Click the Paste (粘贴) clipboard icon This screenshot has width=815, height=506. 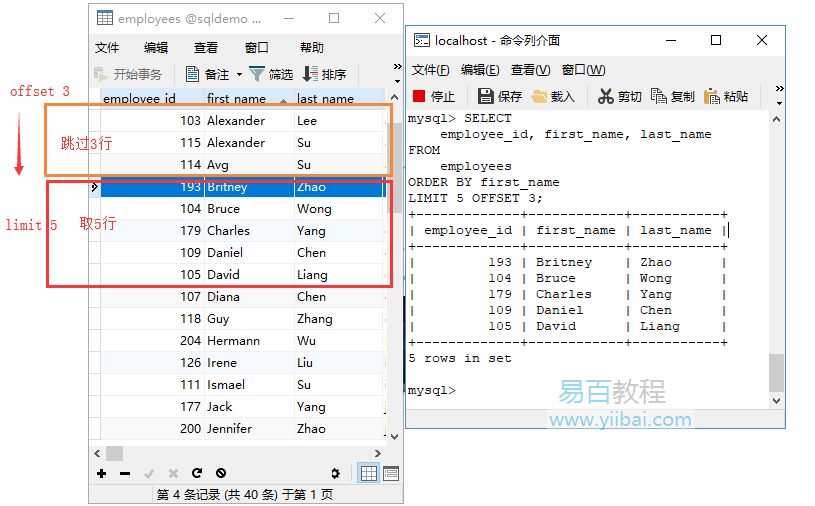tap(712, 97)
